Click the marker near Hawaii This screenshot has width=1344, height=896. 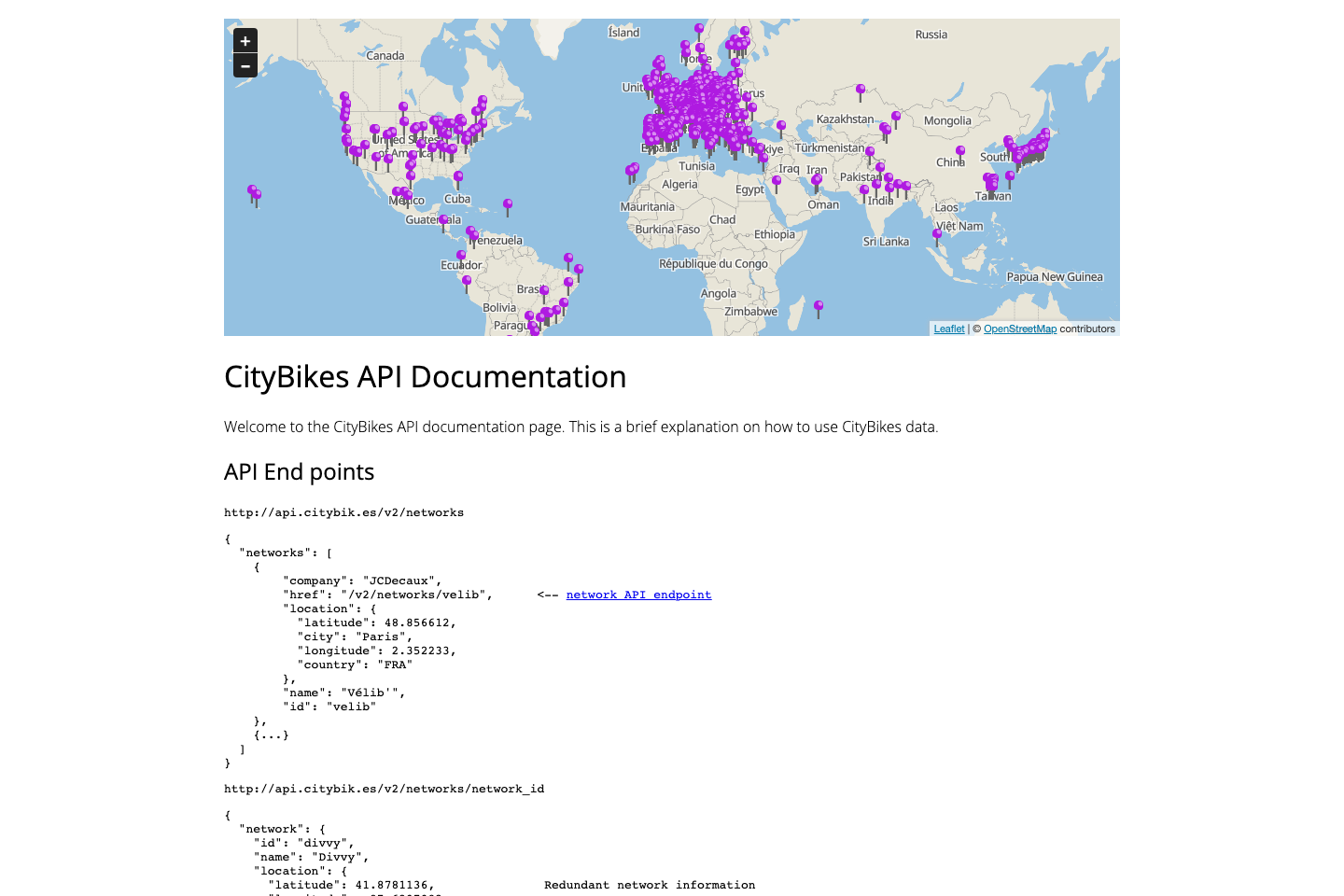click(x=253, y=191)
